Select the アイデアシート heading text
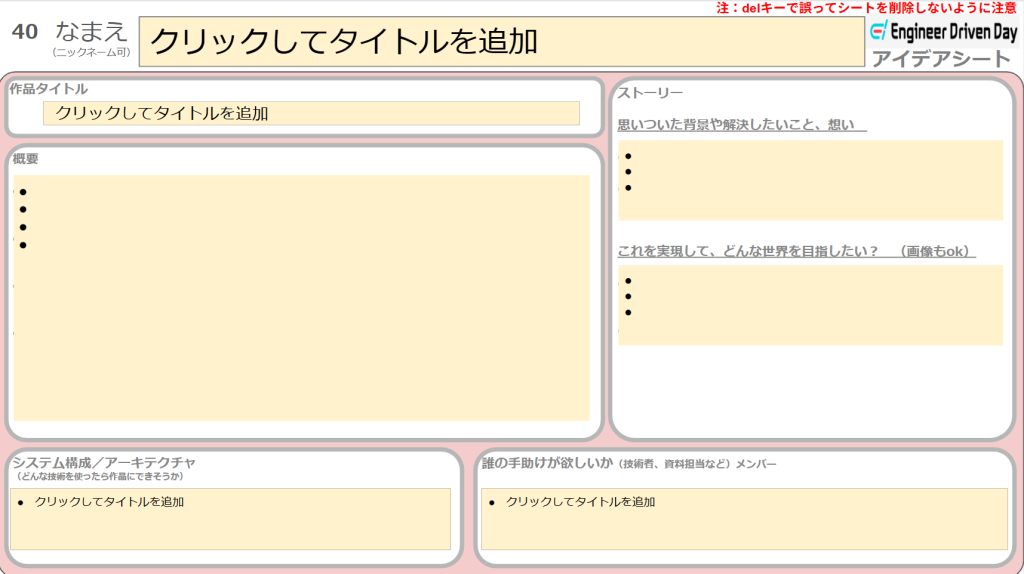The width and height of the screenshot is (1024, 574). pos(941,59)
